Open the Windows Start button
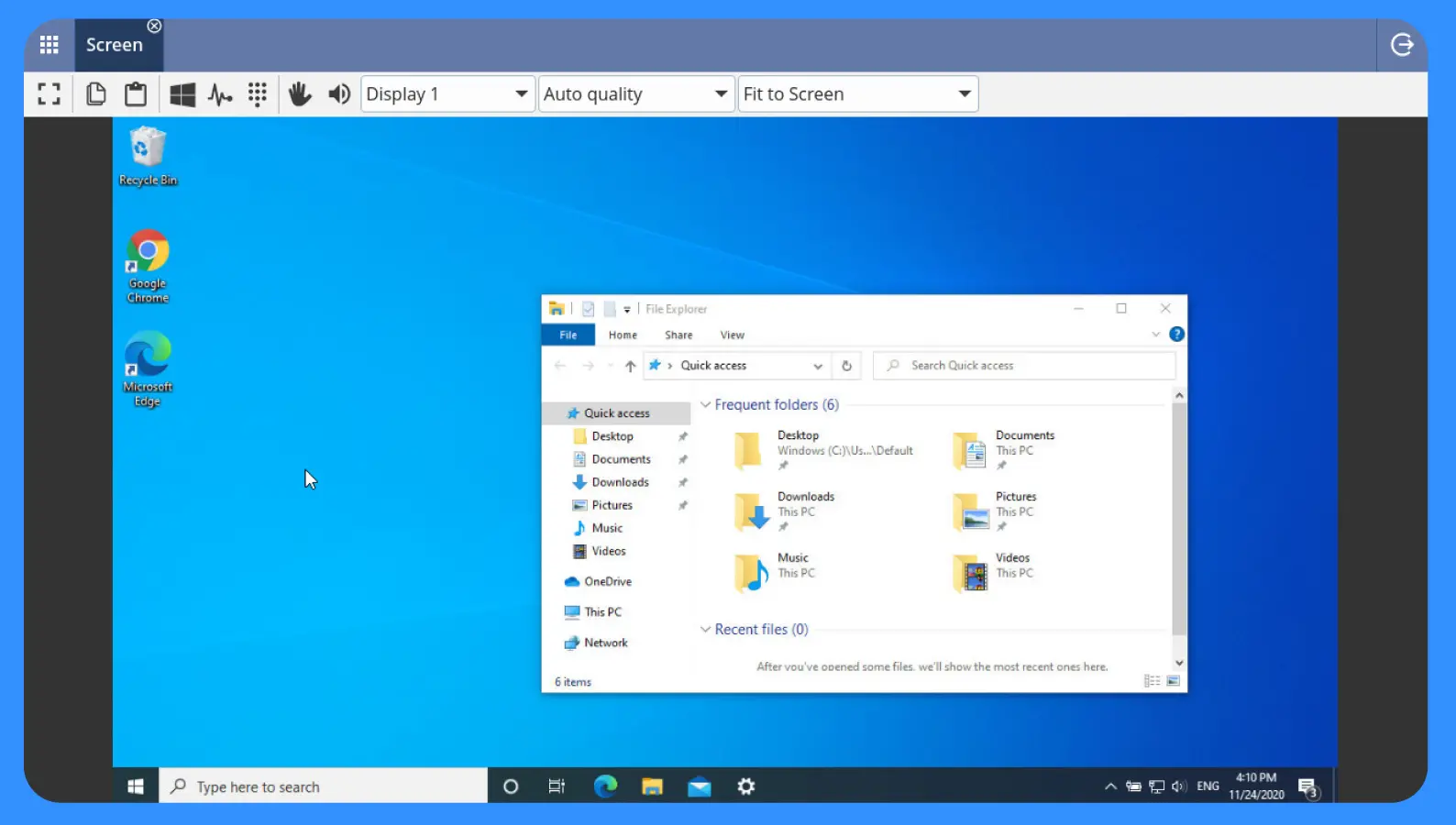The image size is (1456, 825). pyautogui.click(x=136, y=786)
